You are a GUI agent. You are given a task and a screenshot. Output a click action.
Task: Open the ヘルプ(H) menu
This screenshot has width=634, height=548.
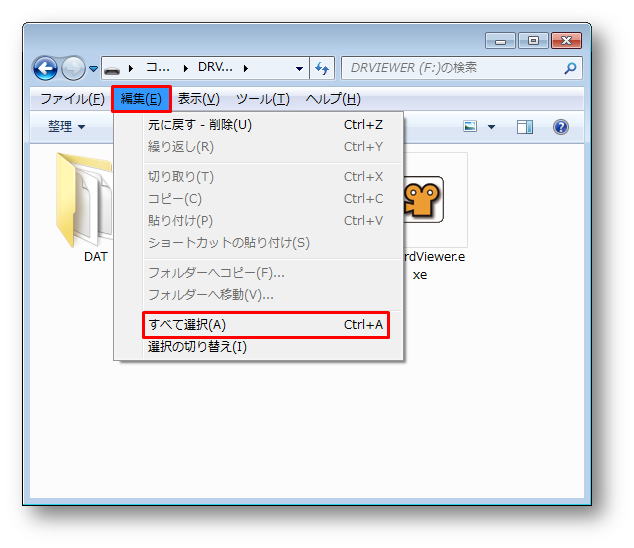coord(333,99)
